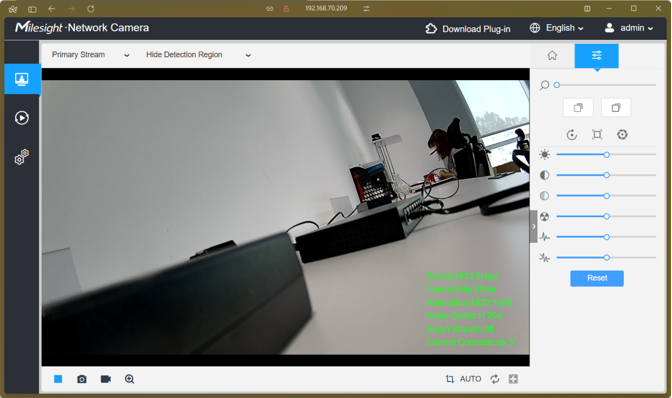Open the admin user menu
The image size is (672, 398).
(629, 28)
